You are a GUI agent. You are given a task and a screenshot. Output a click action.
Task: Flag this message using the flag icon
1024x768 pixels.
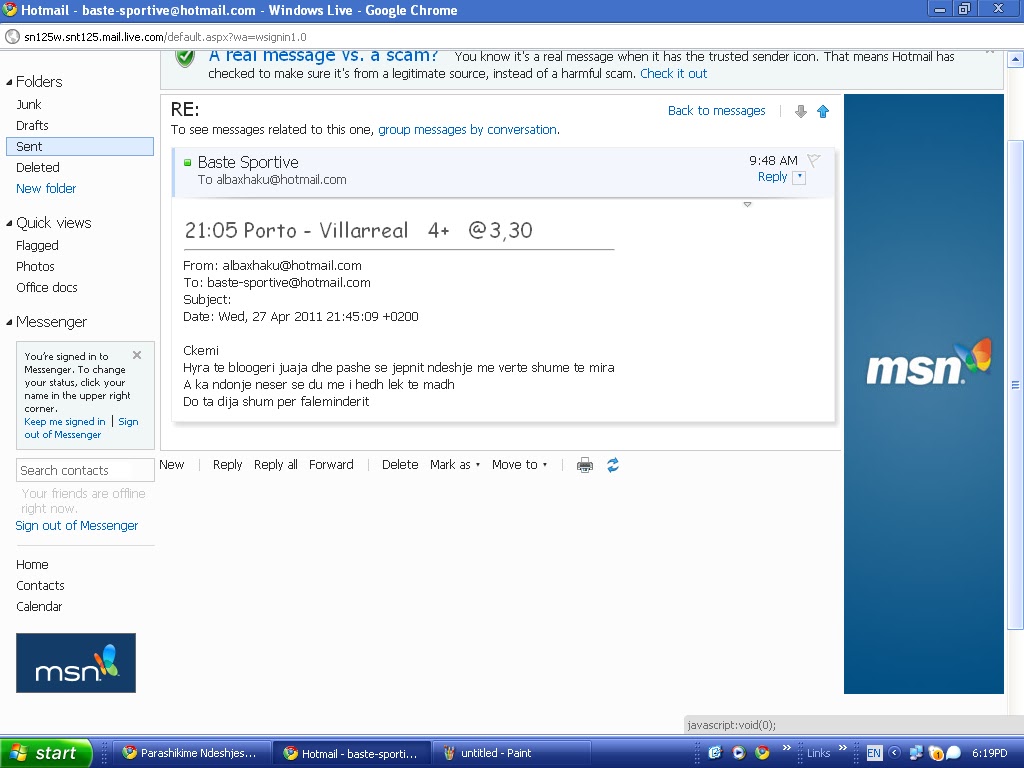(x=814, y=160)
